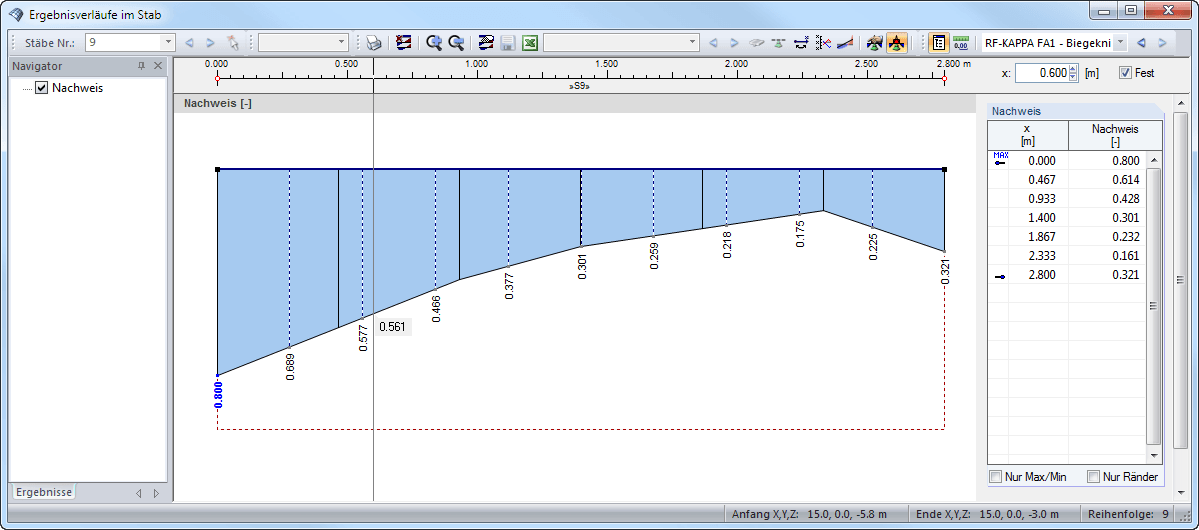Toggle the highlighted results table icon
The image size is (1199, 530).
click(x=939, y=43)
